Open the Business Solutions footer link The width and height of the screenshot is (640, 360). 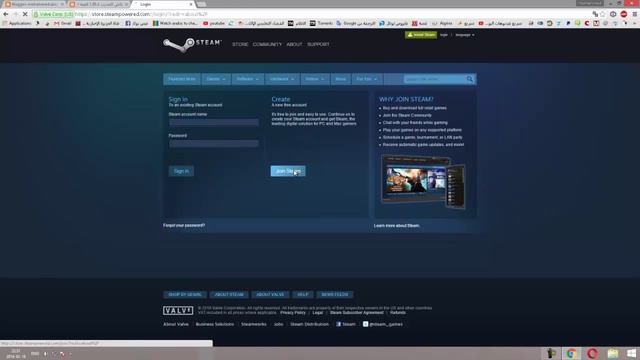point(215,324)
